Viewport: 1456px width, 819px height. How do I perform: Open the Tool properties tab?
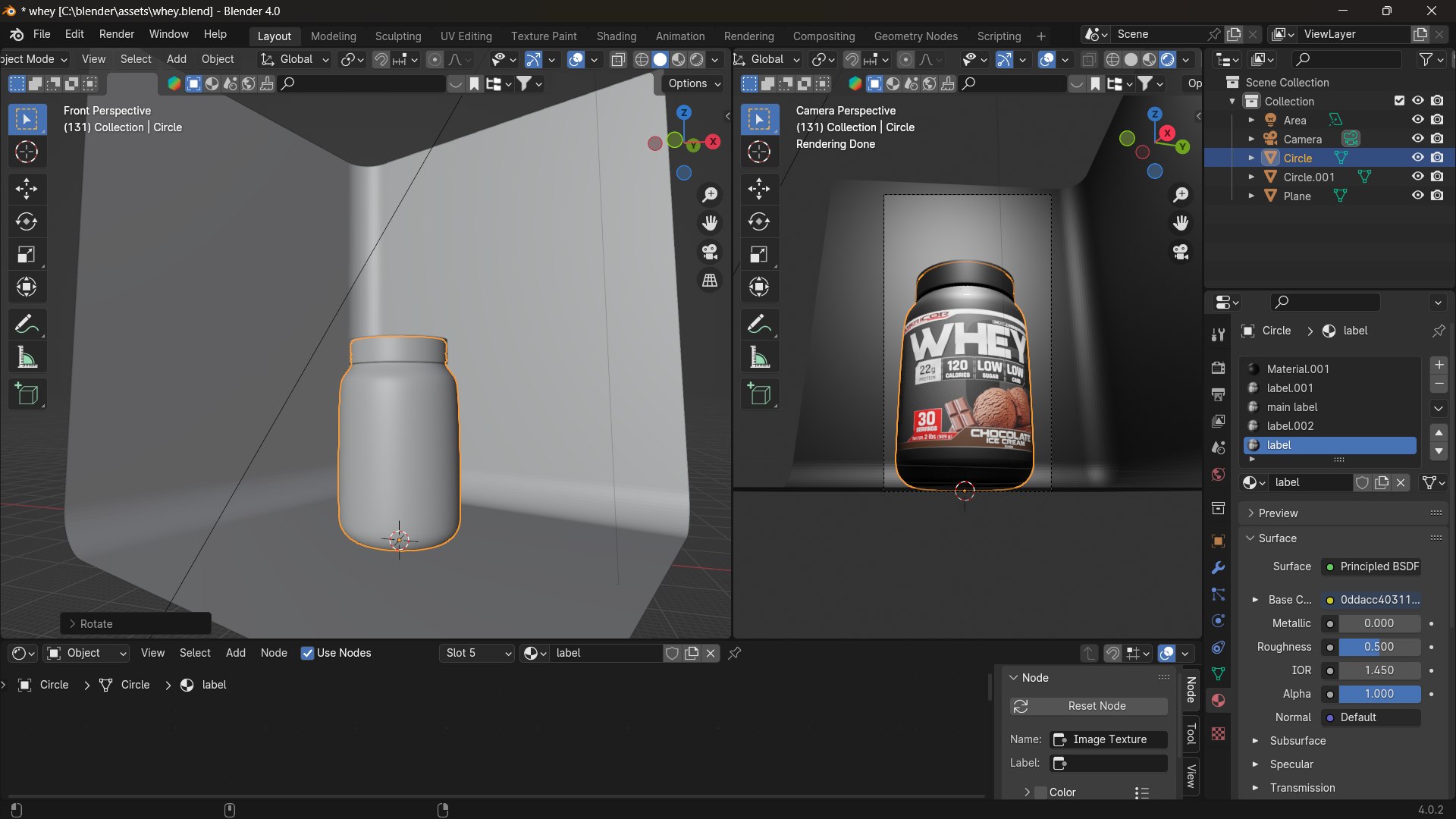point(1218,334)
